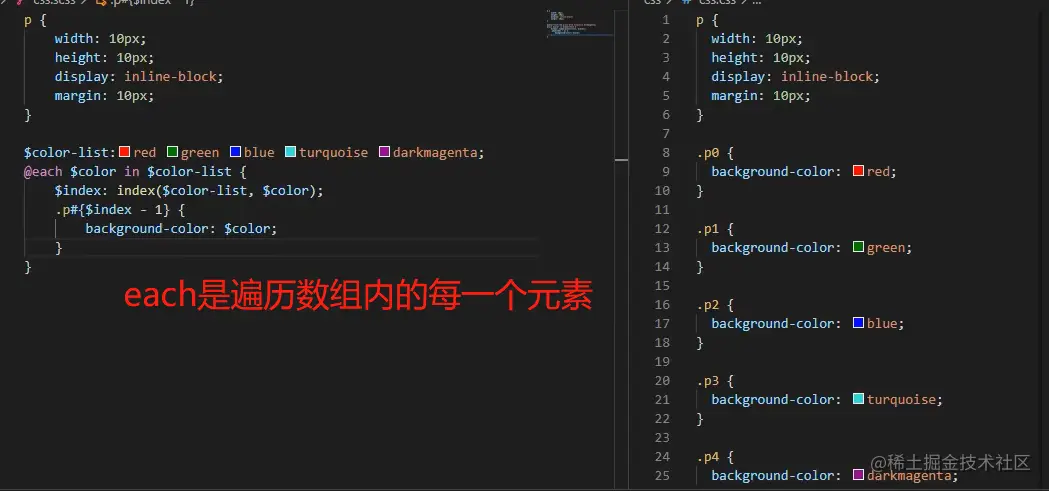
Task: Click the '.p4 {' selector in the CSS
Action: [715, 457]
